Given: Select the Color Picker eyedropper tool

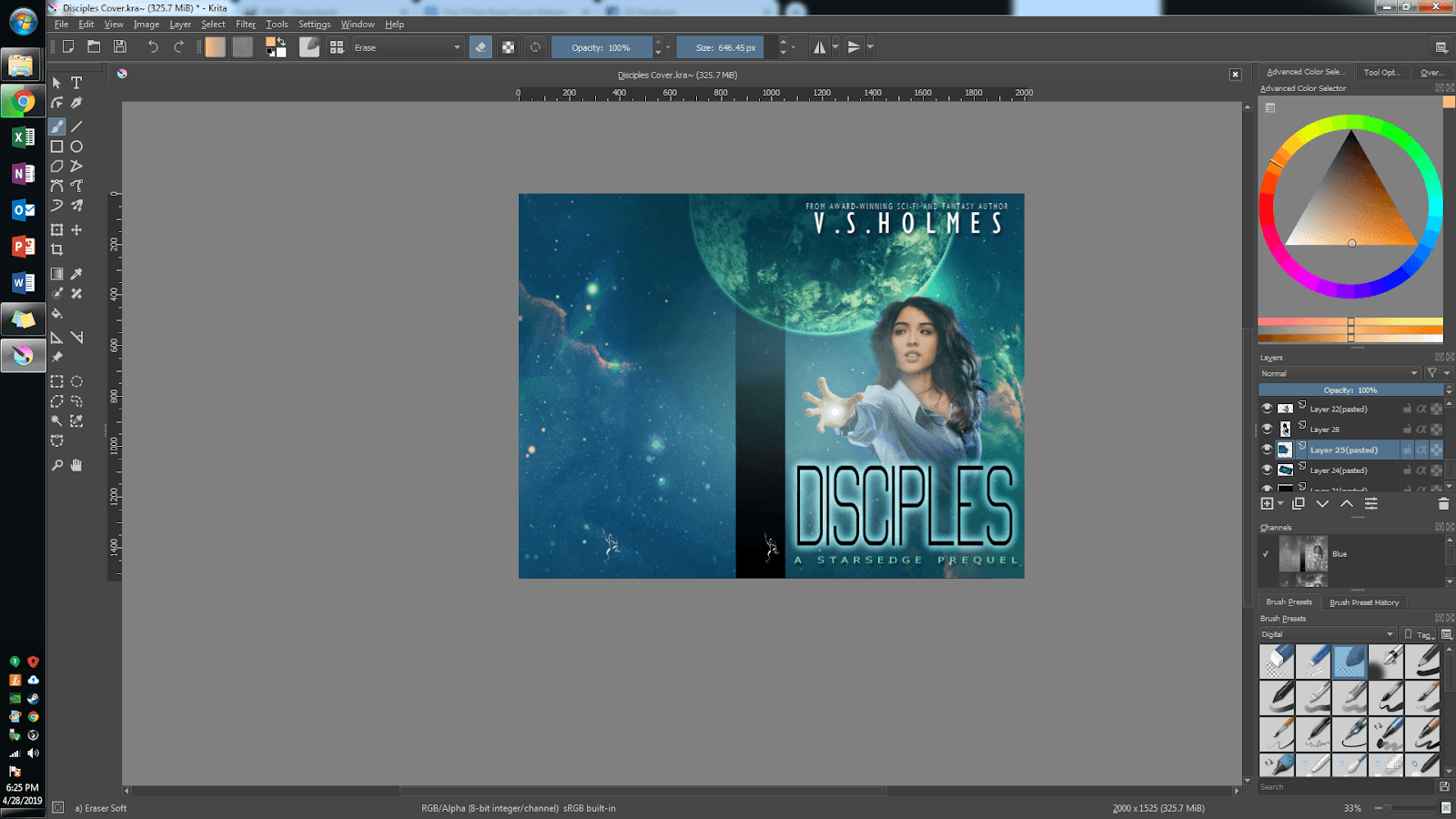Looking at the screenshot, I should click(x=76, y=274).
